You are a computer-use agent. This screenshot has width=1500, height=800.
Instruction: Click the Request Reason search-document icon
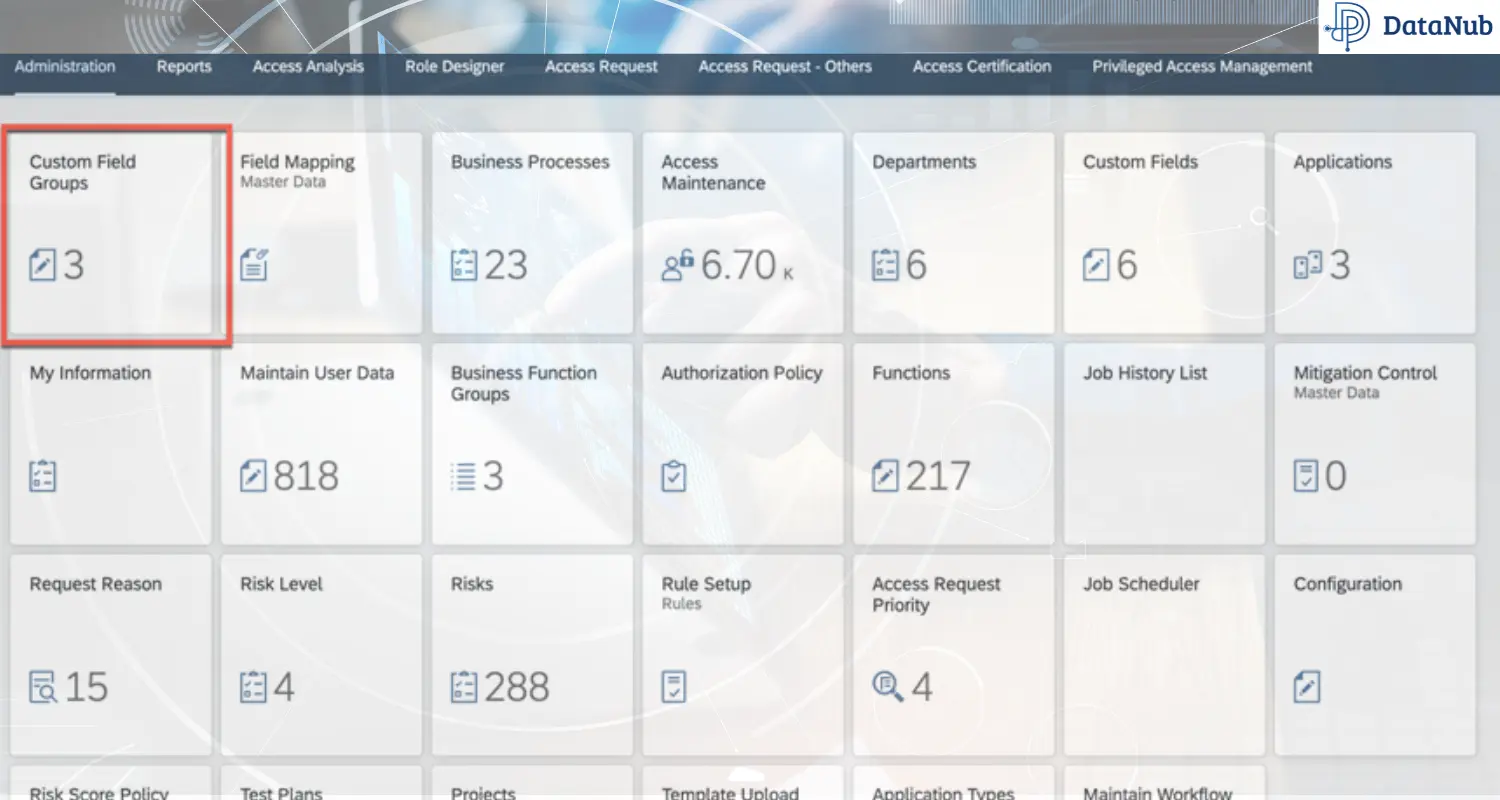pos(43,688)
